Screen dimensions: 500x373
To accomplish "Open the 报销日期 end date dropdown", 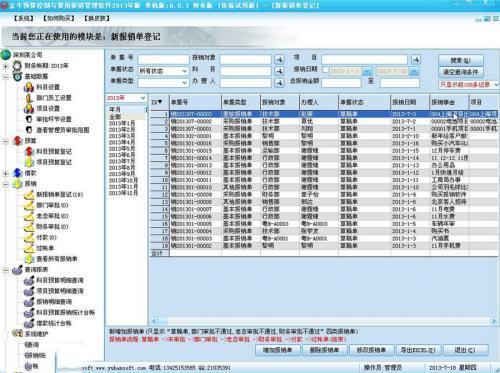I will 414,71.
